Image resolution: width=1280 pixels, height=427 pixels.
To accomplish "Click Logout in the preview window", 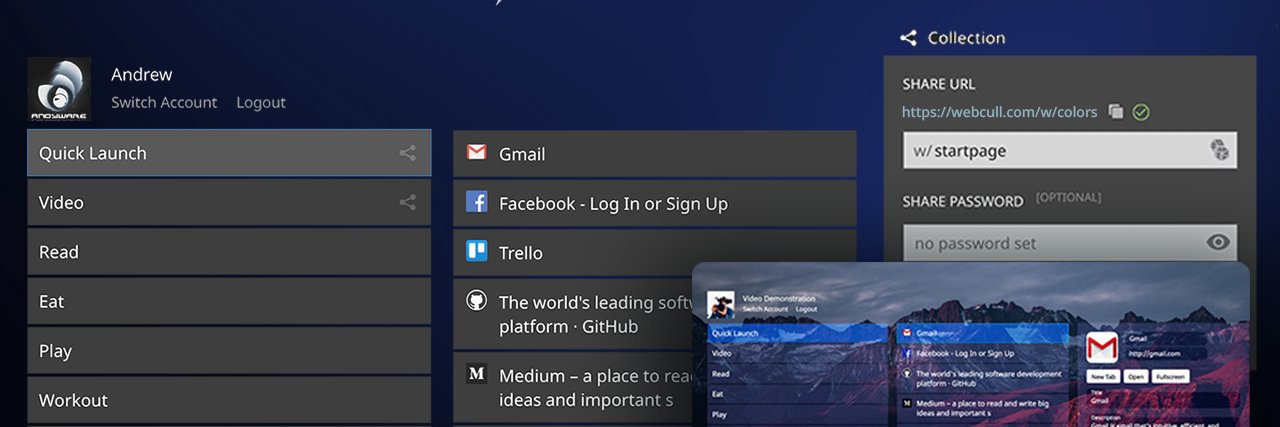I will pos(807,309).
